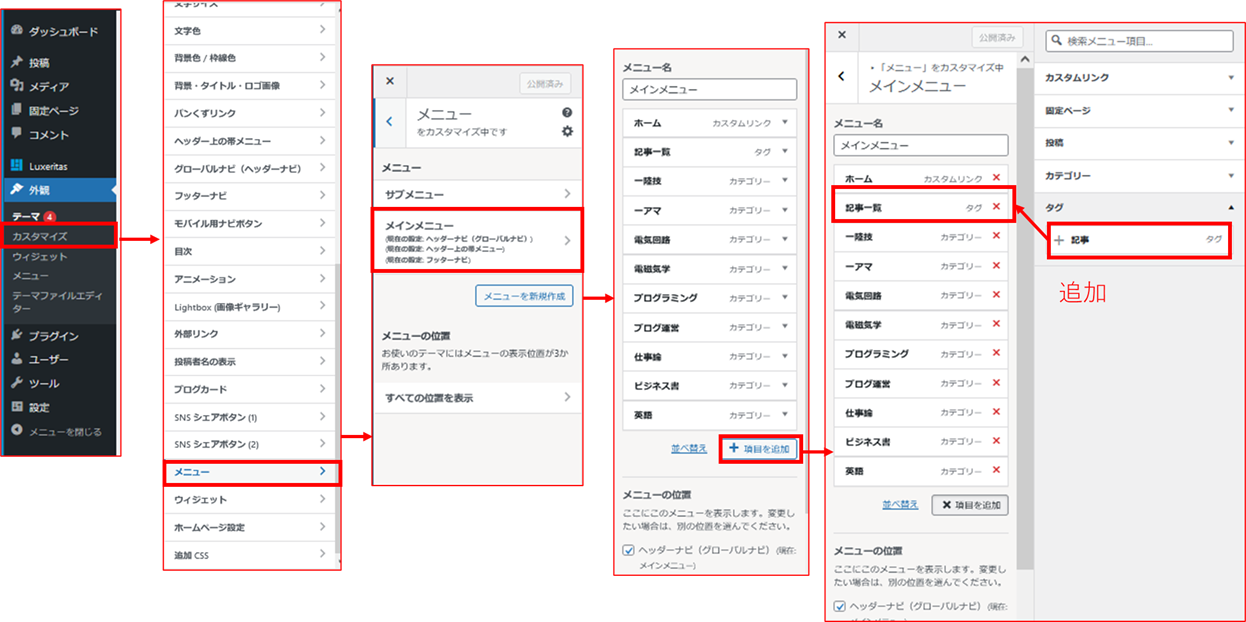Expand the 固定ページ section arrow

tap(1230, 110)
